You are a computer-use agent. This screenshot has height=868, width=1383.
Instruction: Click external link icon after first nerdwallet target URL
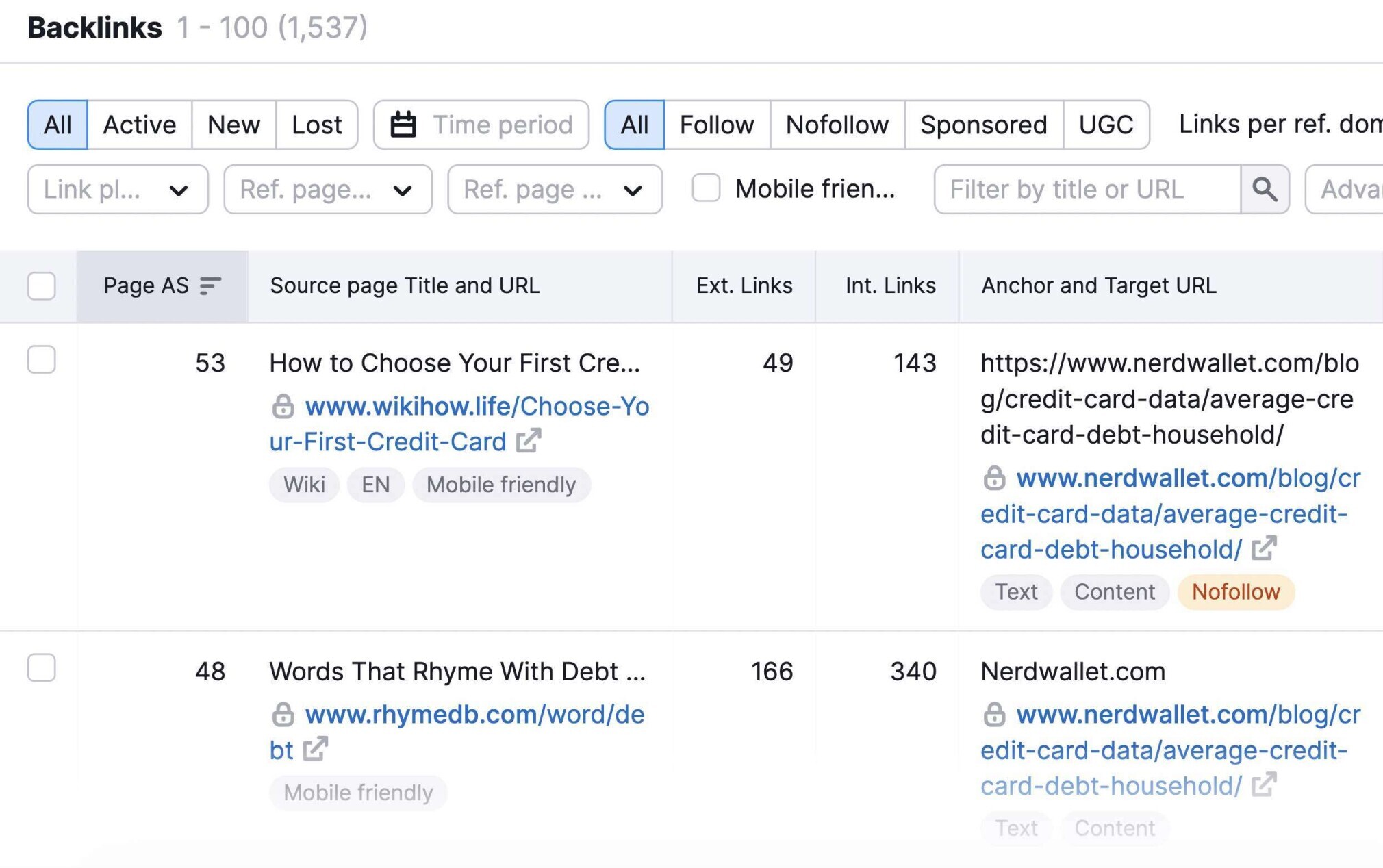click(1264, 548)
